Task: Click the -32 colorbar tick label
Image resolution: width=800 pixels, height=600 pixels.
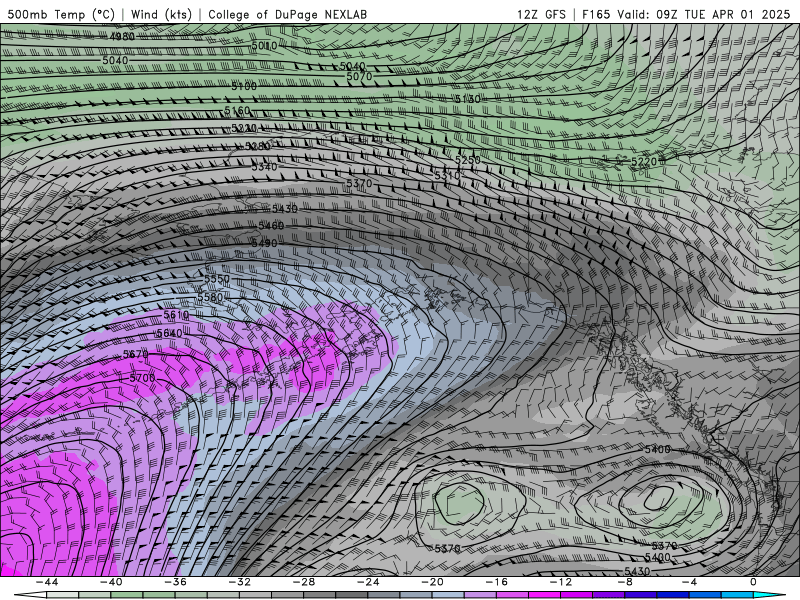Action: point(239,582)
